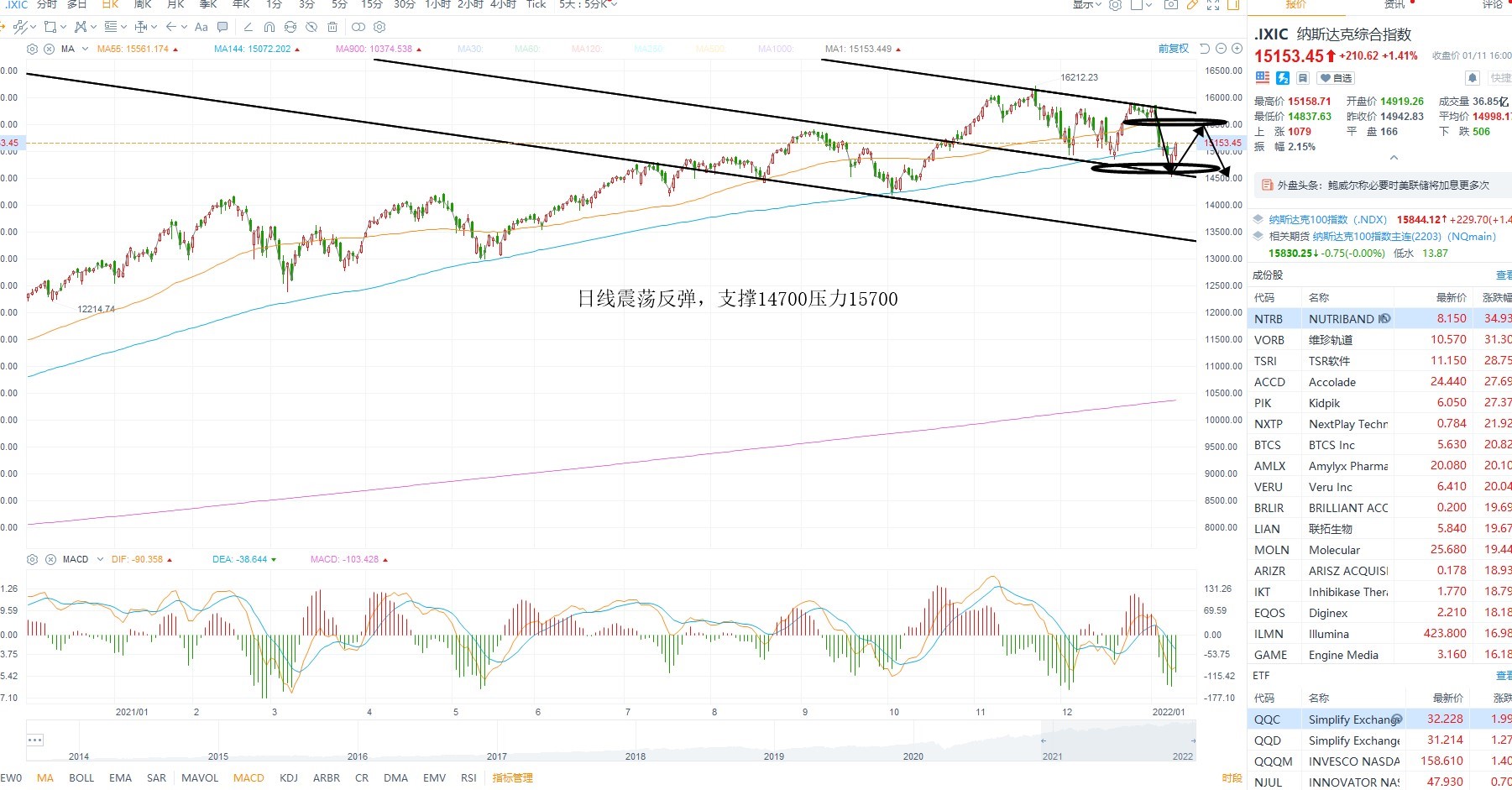Click the bell alert icon for .IXIC
The image size is (1512, 790).
[x=1472, y=78]
